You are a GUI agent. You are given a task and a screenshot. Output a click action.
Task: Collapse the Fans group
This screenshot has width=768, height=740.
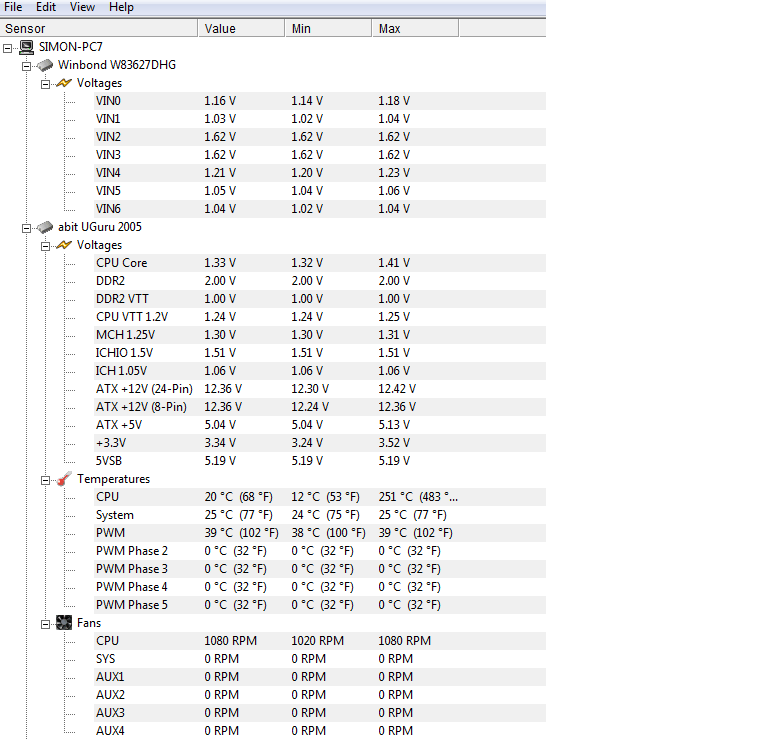click(x=46, y=623)
